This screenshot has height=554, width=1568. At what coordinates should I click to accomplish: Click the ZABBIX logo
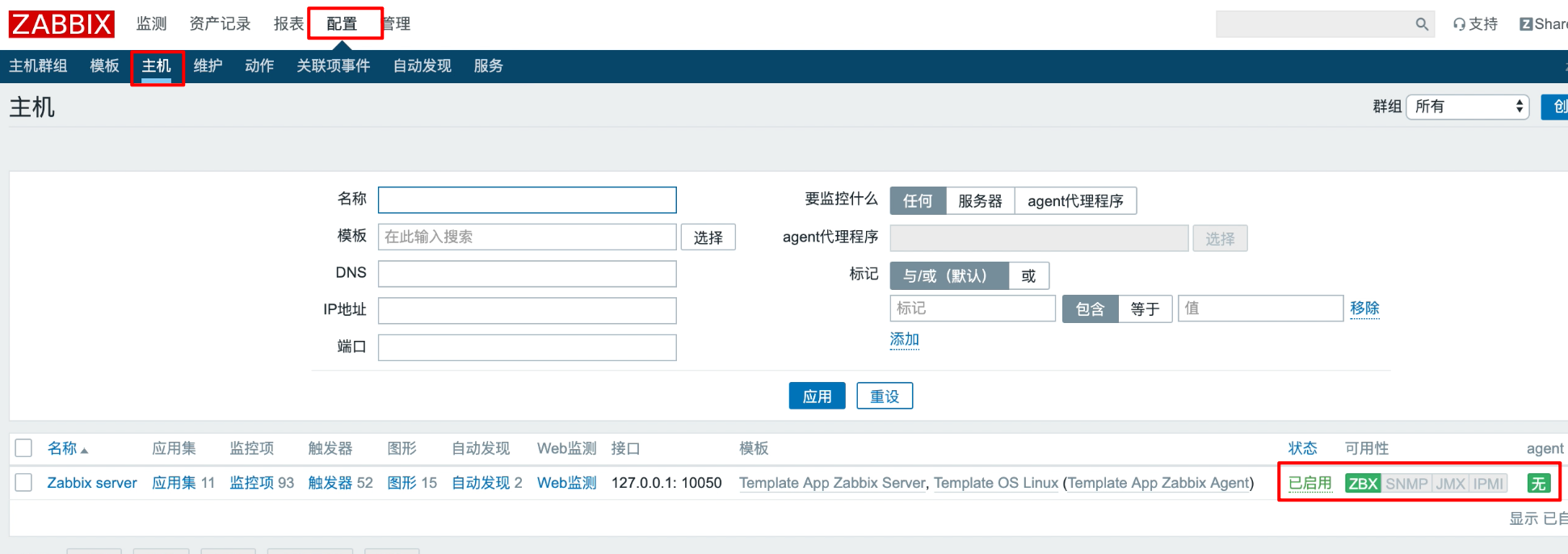(x=61, y=24)
